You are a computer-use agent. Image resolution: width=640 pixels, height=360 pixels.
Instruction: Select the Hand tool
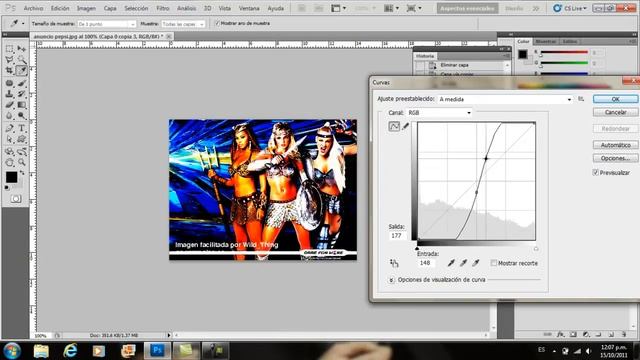tap(9, 162)
